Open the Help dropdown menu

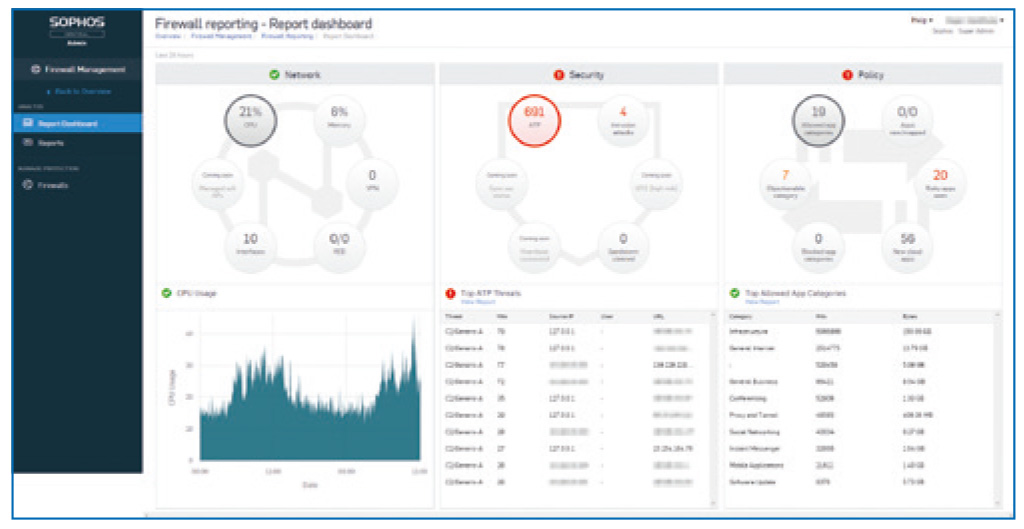pos(921,20)
